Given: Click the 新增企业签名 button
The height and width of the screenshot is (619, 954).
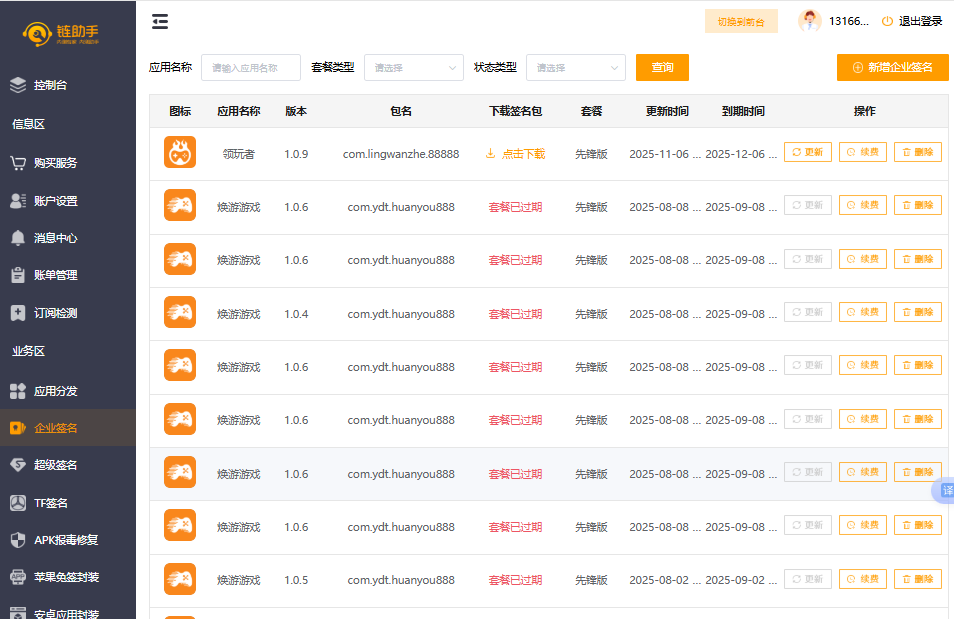Looking at the screenshot, I should click(892, 67).
